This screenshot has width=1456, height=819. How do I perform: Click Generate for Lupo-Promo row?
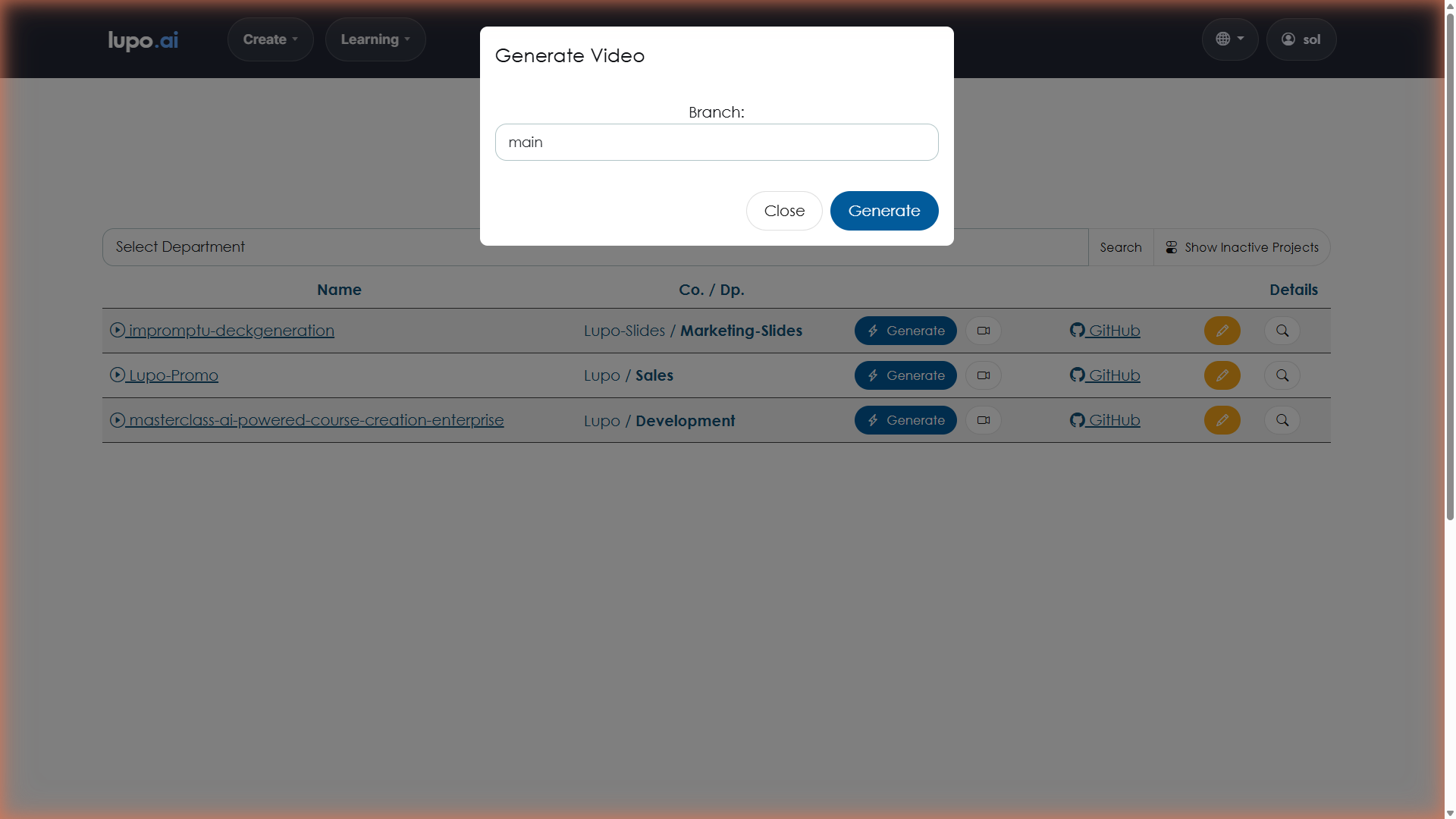(905, 375)
